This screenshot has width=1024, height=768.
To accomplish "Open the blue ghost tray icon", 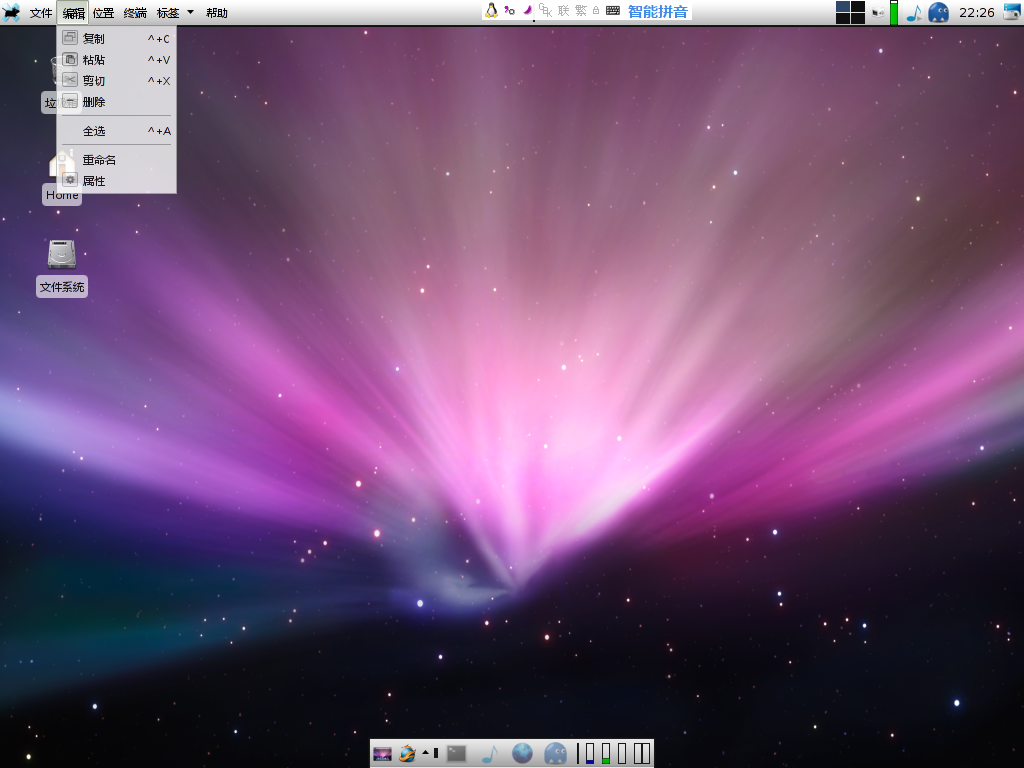I will coord(938,12).
